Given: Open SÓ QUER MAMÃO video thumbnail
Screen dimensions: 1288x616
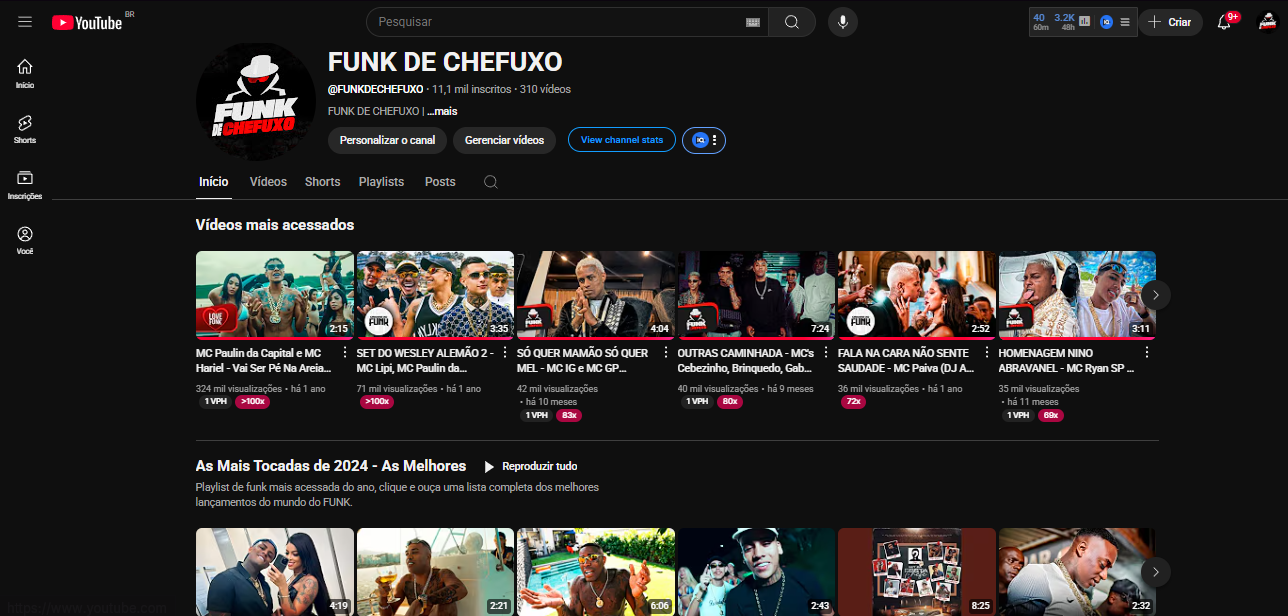Looking at the screenshot, I should tap(596, 295).
